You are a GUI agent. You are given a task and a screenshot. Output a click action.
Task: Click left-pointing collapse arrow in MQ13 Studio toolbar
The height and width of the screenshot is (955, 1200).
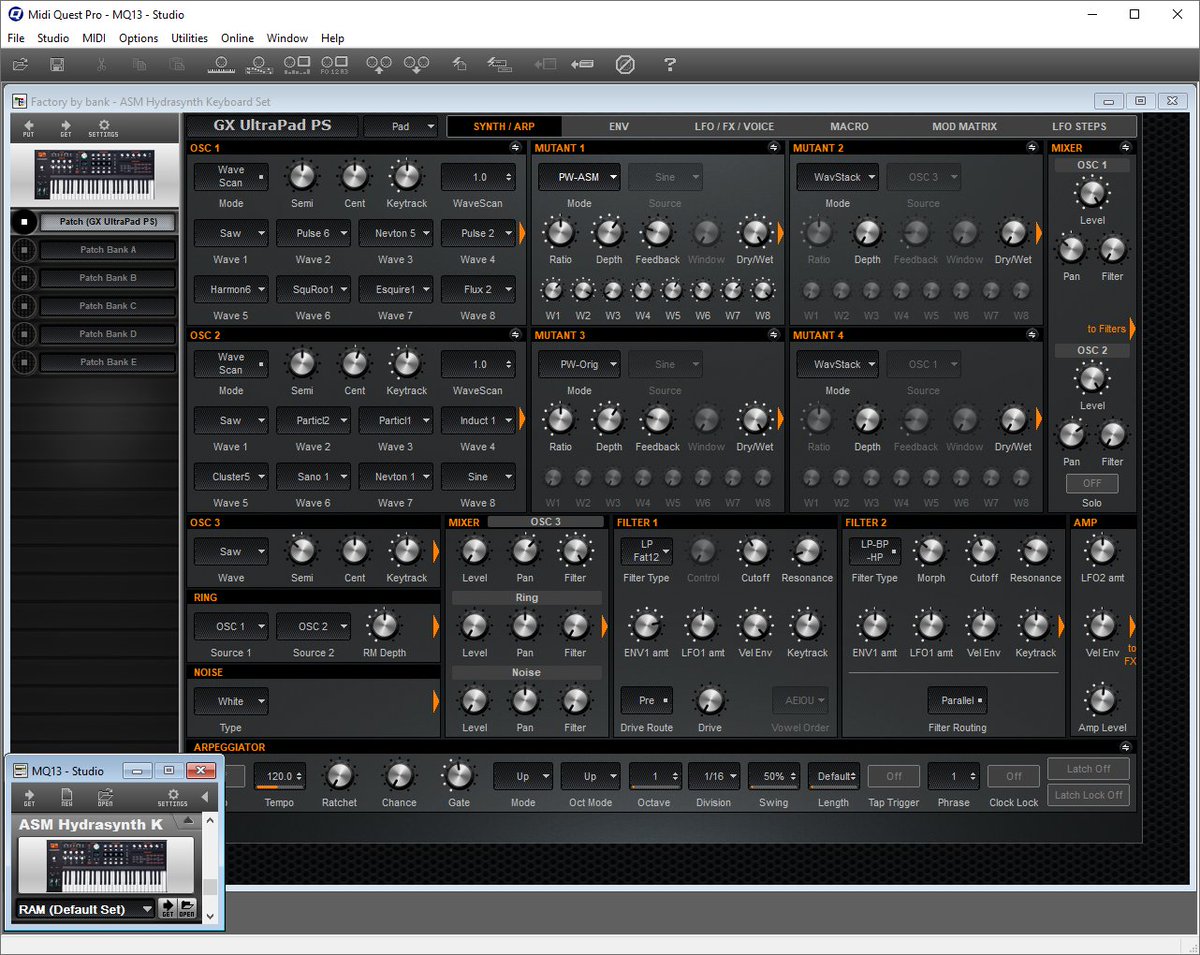tap(205, 797)
